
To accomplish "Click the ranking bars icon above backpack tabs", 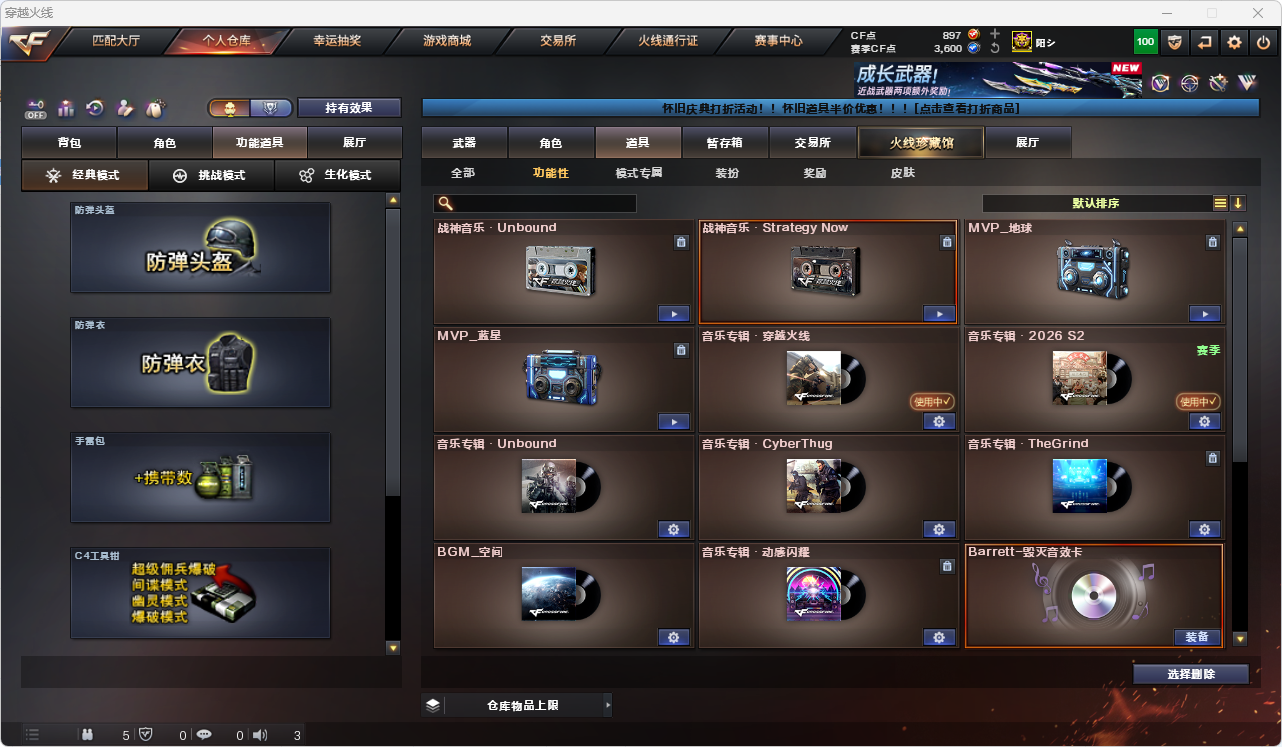I will click(x=66, y=108).
